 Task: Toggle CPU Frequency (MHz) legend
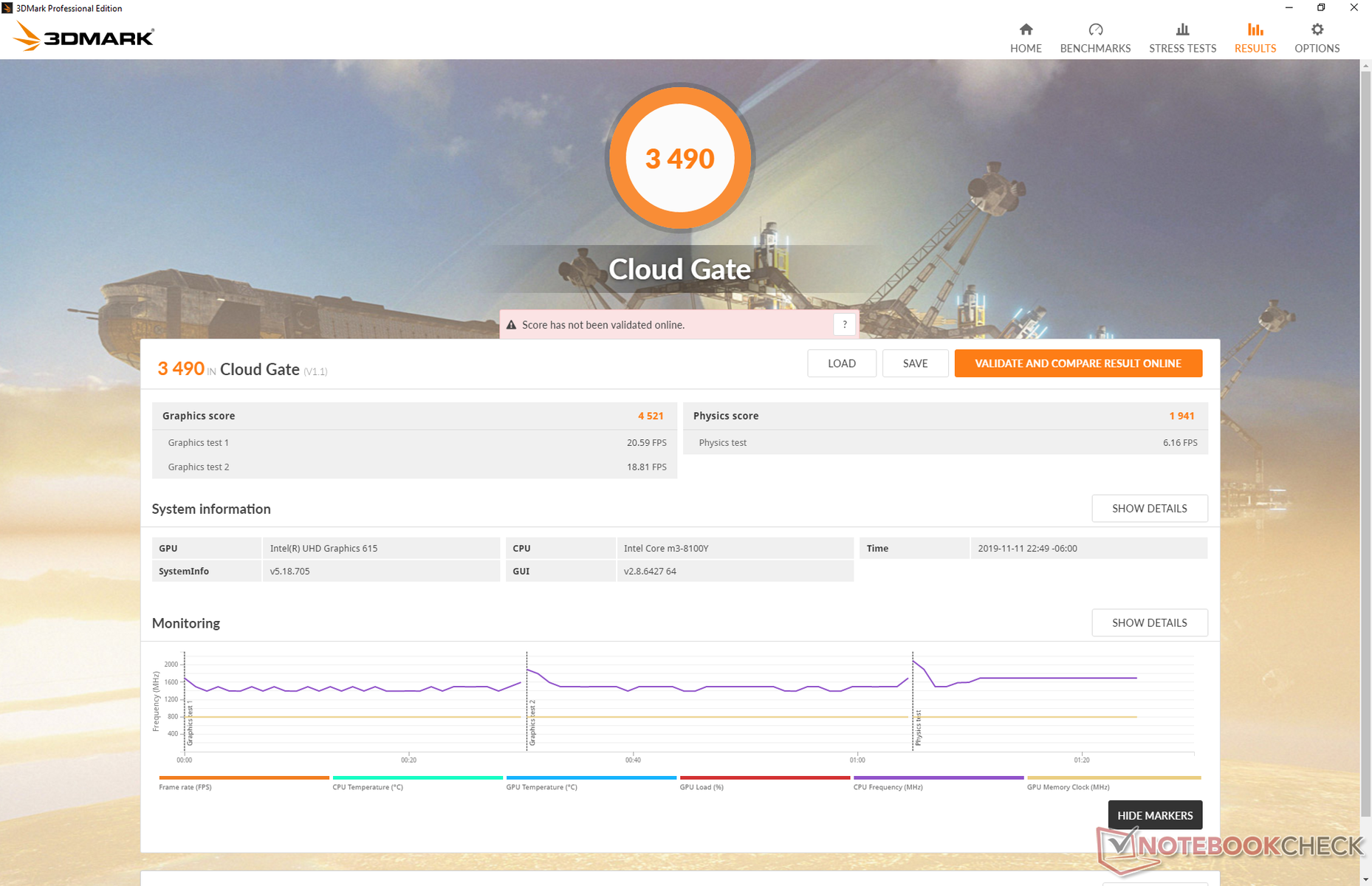click(x=938, y=783)
